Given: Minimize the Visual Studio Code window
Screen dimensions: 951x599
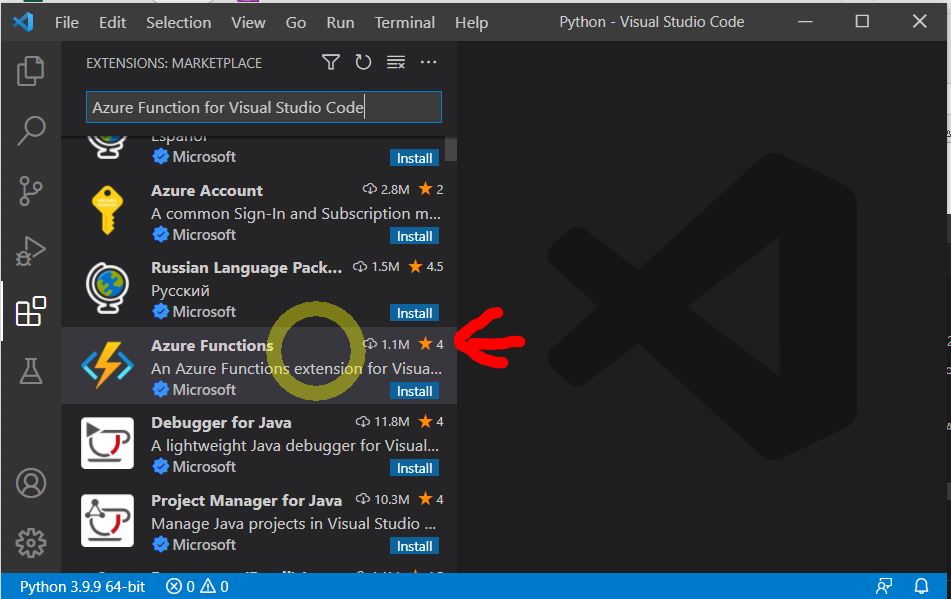Looking at the screenshot, I should 805,21.
